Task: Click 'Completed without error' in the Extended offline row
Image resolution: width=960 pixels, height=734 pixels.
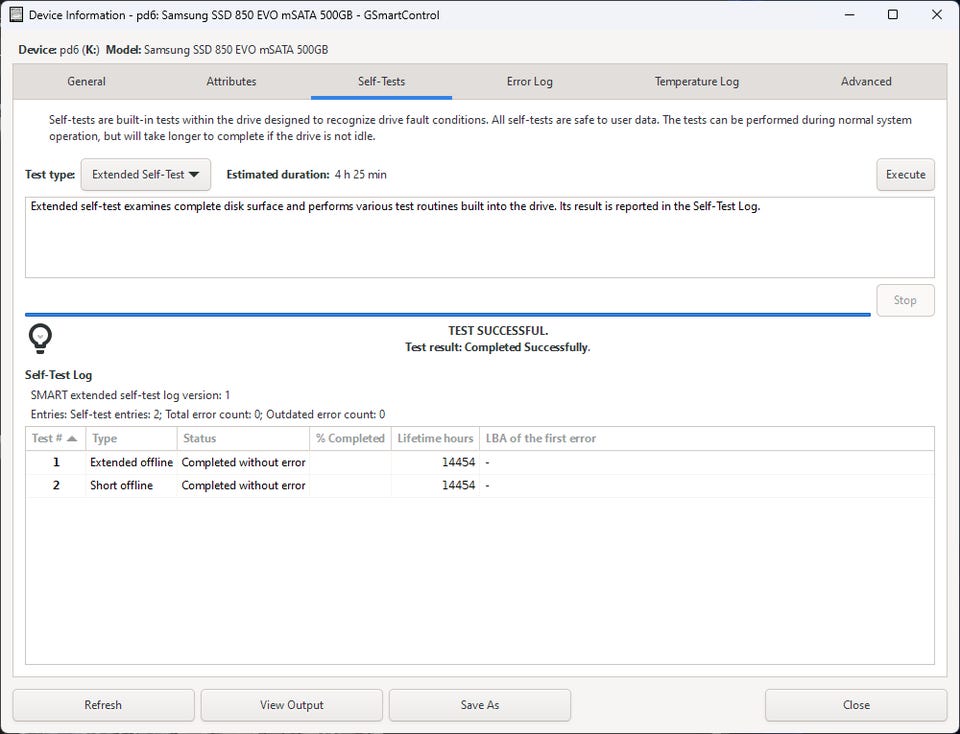Action: point(243,462)
